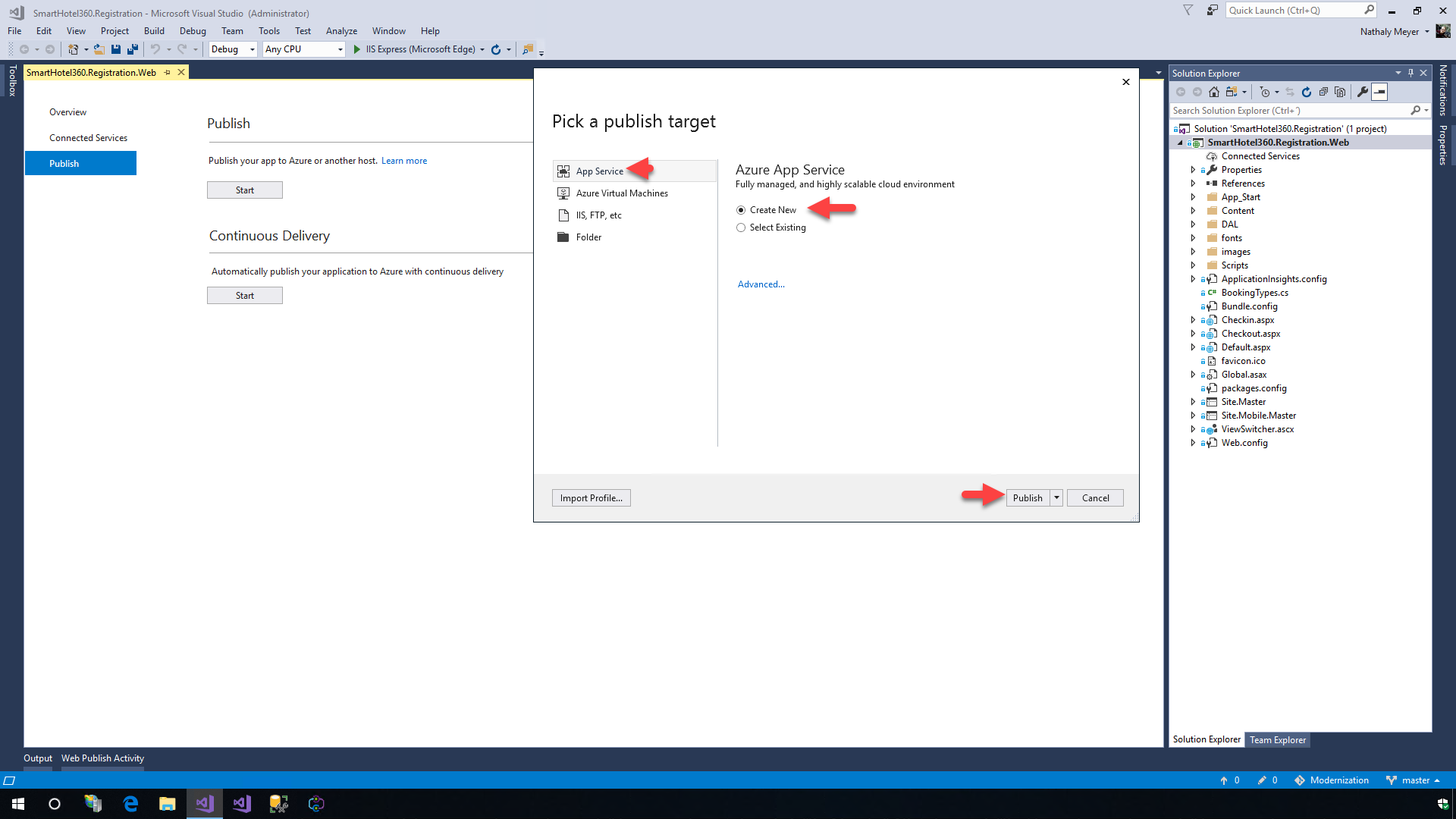Open the Advanced link in dialog
The width and height of the screenshot is (1456, 819).
(761, 284)
